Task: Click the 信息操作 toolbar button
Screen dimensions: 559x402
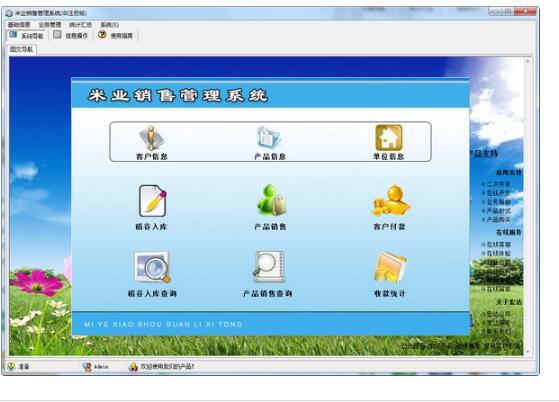Action: click(x=71, y=36)
